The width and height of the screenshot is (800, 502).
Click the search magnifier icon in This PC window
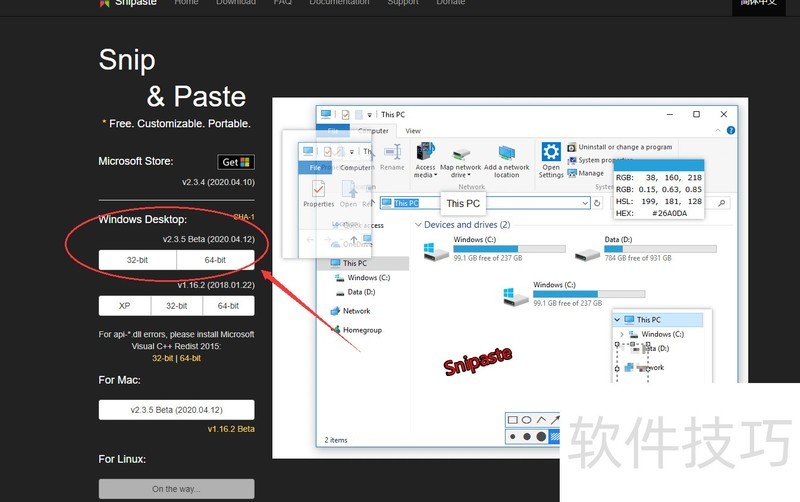point(721,203)
